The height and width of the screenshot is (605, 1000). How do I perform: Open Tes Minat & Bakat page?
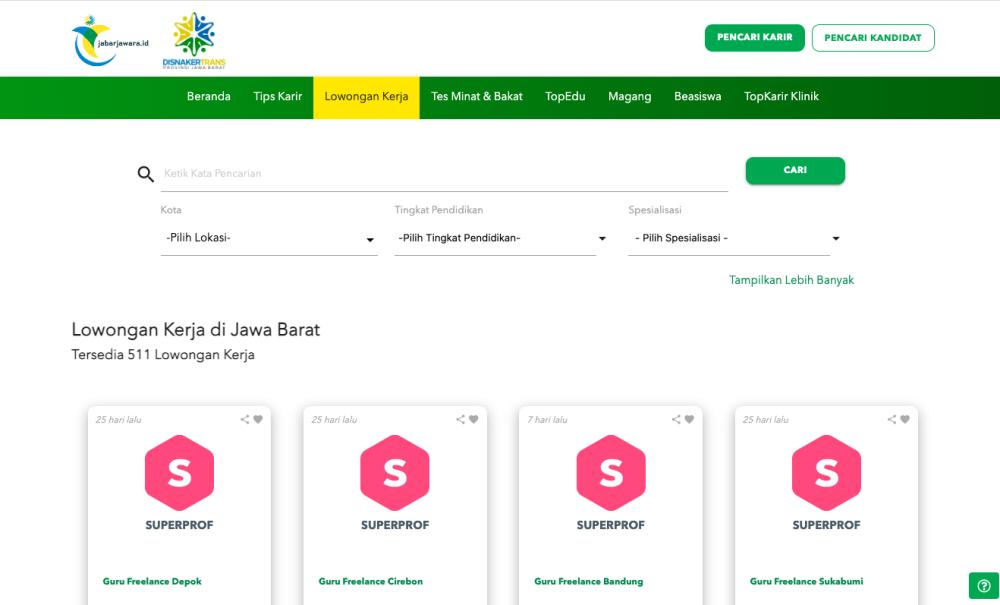click(476, 97)
